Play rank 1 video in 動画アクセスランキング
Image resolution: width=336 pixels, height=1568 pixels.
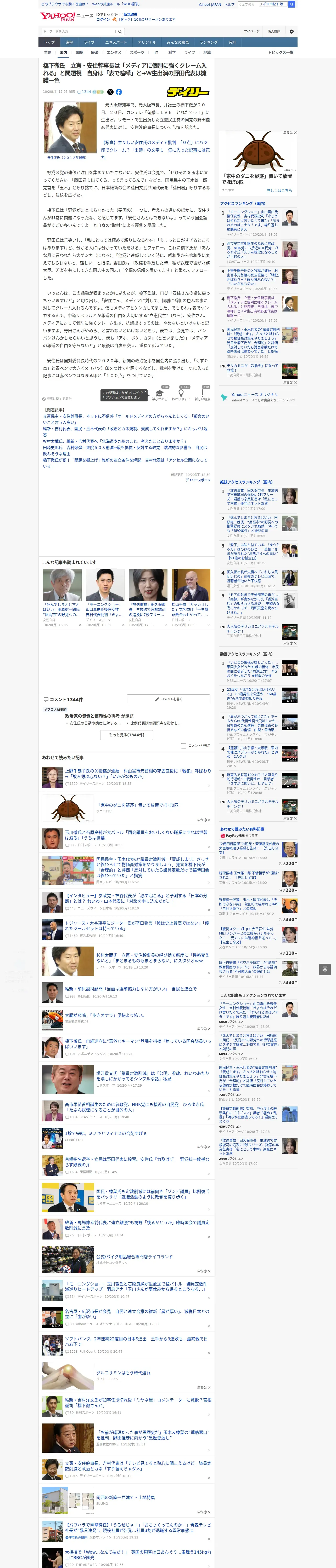pyautogui.click(x=290, y=668)
